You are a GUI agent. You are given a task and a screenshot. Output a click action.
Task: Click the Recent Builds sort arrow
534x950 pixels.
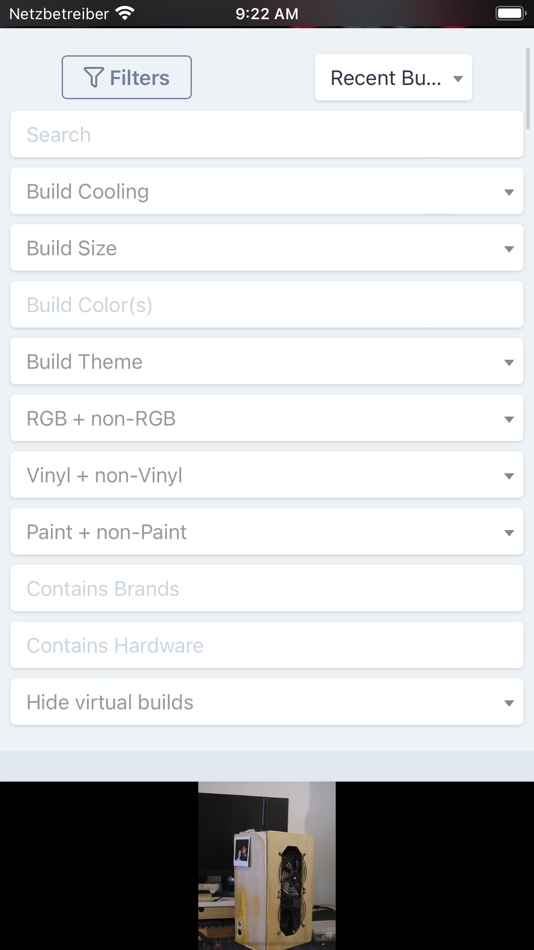(x=458, y=78)
